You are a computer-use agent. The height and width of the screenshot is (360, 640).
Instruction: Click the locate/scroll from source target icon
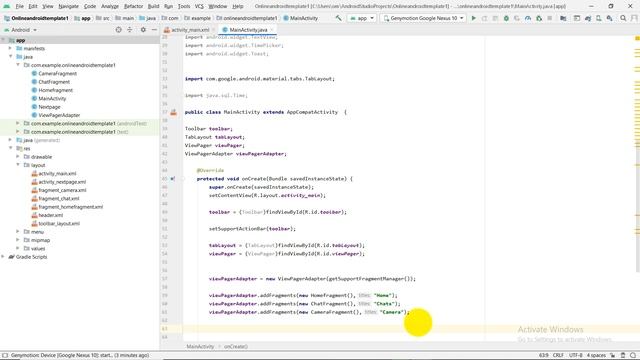click(x=118, y=30)
